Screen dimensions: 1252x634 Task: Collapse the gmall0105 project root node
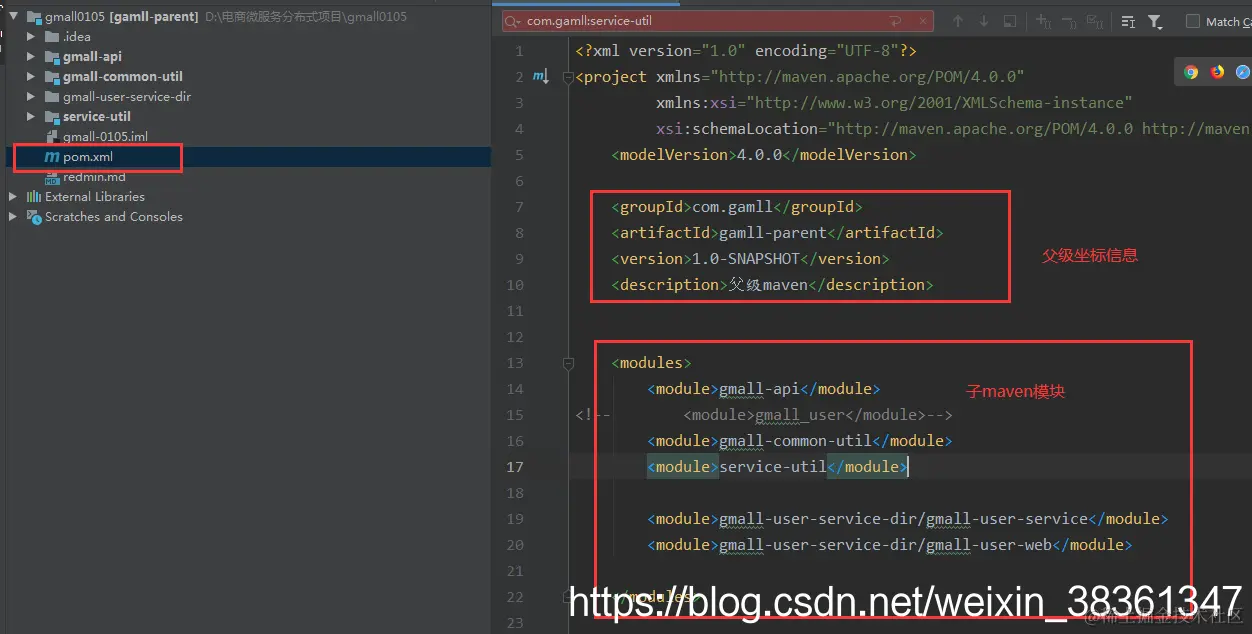[x=13, y=17]
